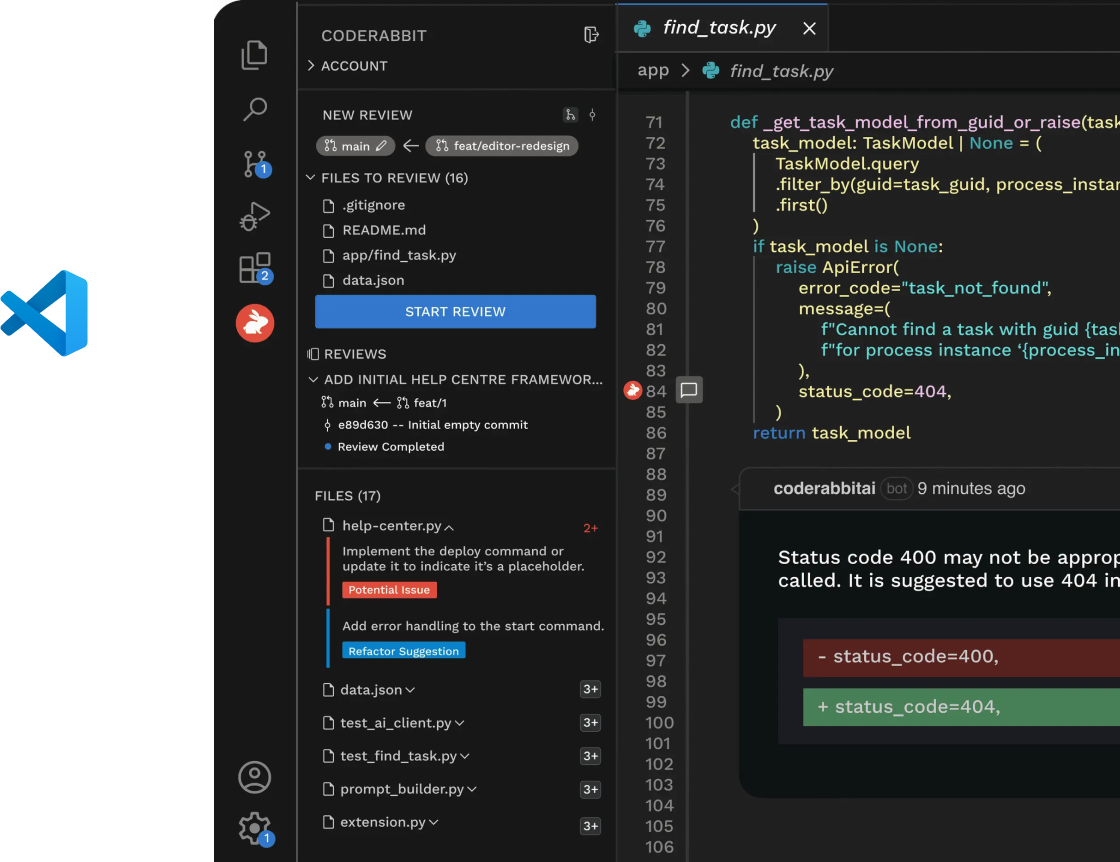Click the app breadcrumb segment
The width and height of the screenshot is (1120, 862).
(x=653, y=70)
